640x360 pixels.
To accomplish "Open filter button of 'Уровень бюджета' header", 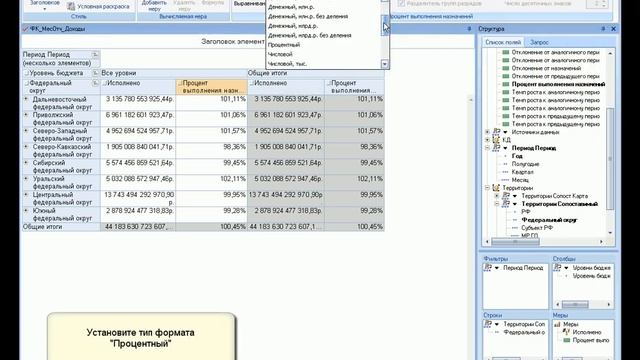I will click(x=96, y=73).
